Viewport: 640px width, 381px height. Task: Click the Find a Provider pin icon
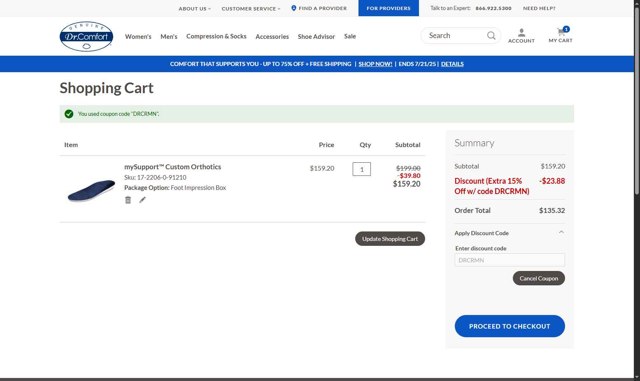point(293,8)
